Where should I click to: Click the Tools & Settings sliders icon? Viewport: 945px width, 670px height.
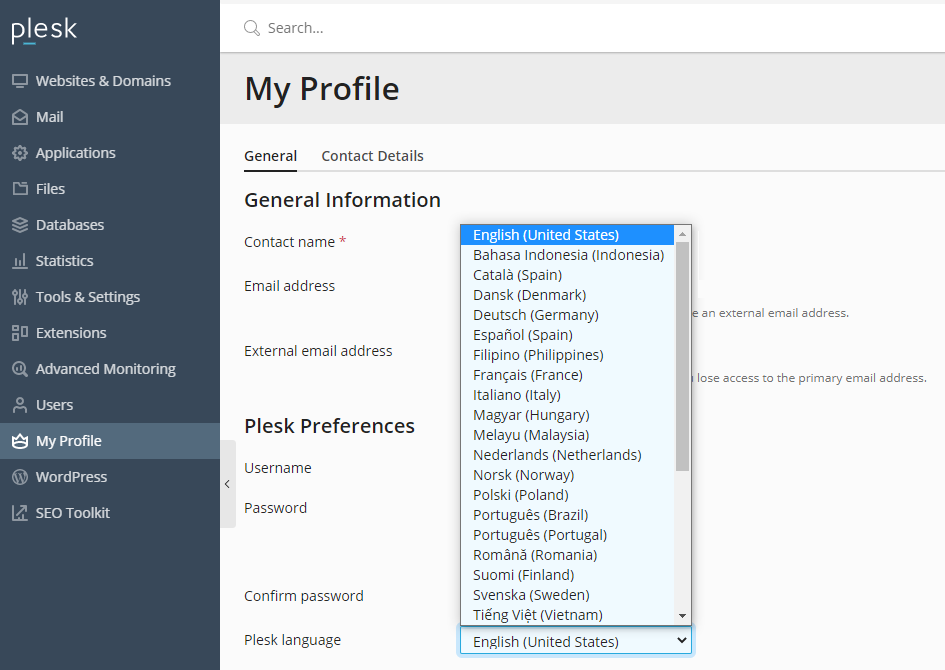click(x=20, y=297)
